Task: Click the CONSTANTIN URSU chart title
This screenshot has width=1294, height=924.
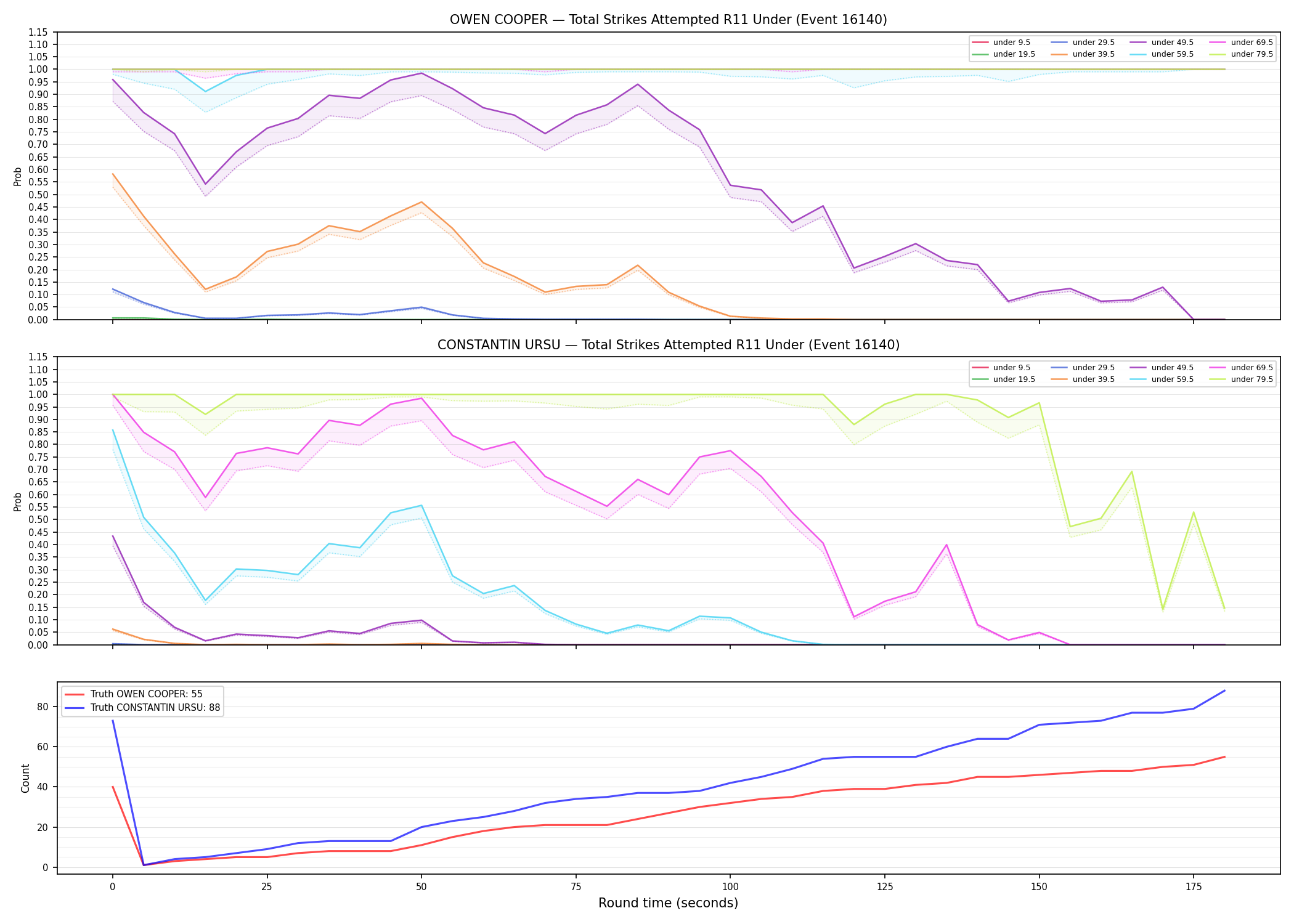Action: click(668, 345)
